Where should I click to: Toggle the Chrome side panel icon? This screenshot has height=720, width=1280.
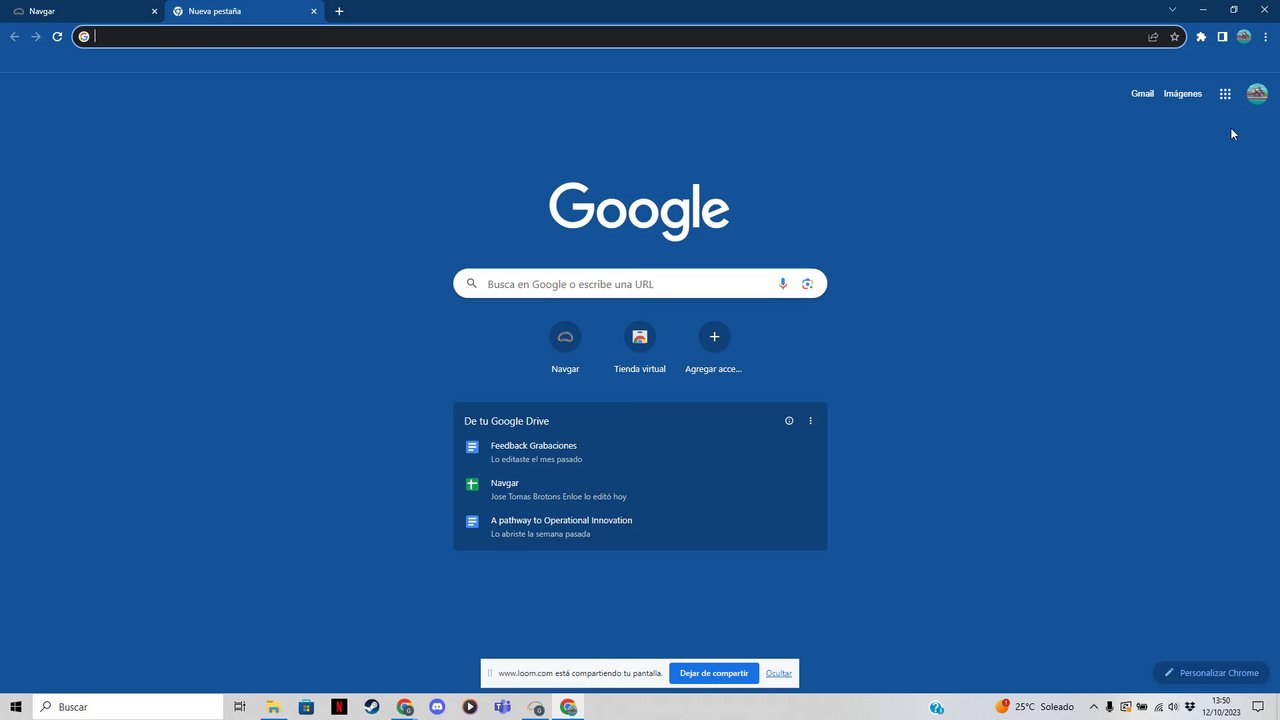[x=1222, y=37]
